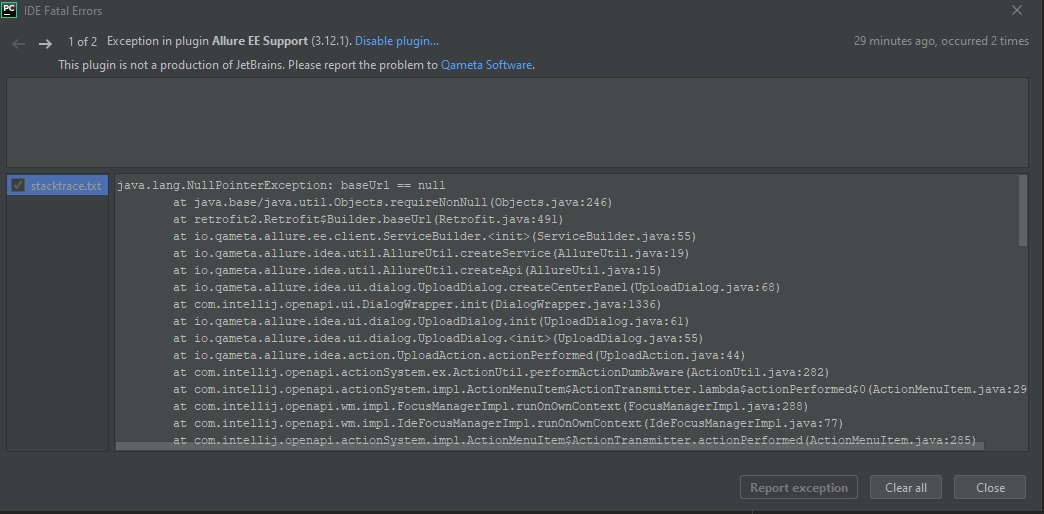This screenshot has height=514, width=1044.
Task: Click the Report exception button
Action: [x=798, y=487]
